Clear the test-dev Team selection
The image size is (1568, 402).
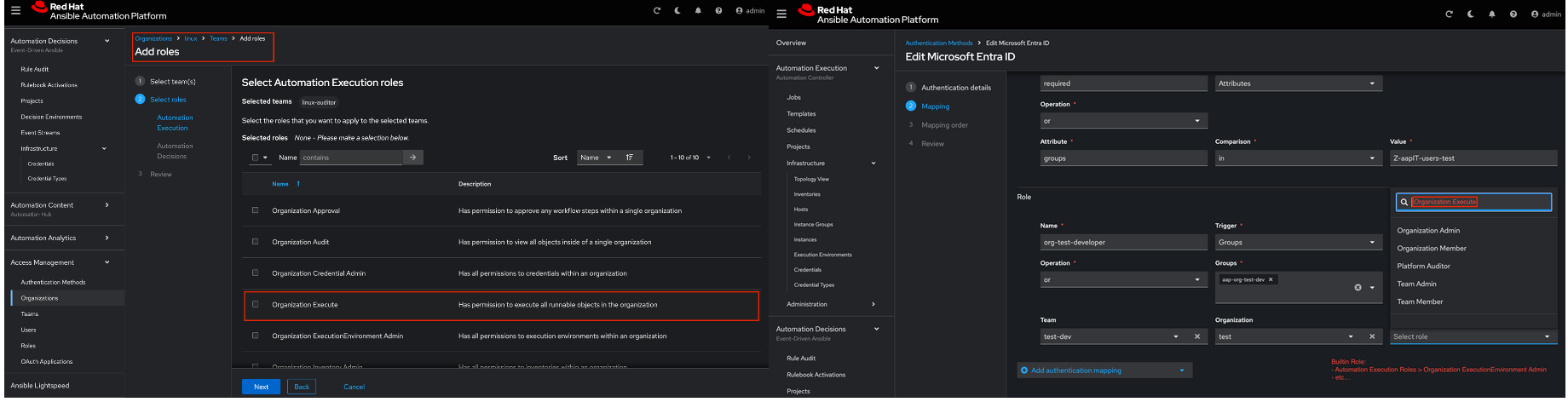tap(1197, 336)
